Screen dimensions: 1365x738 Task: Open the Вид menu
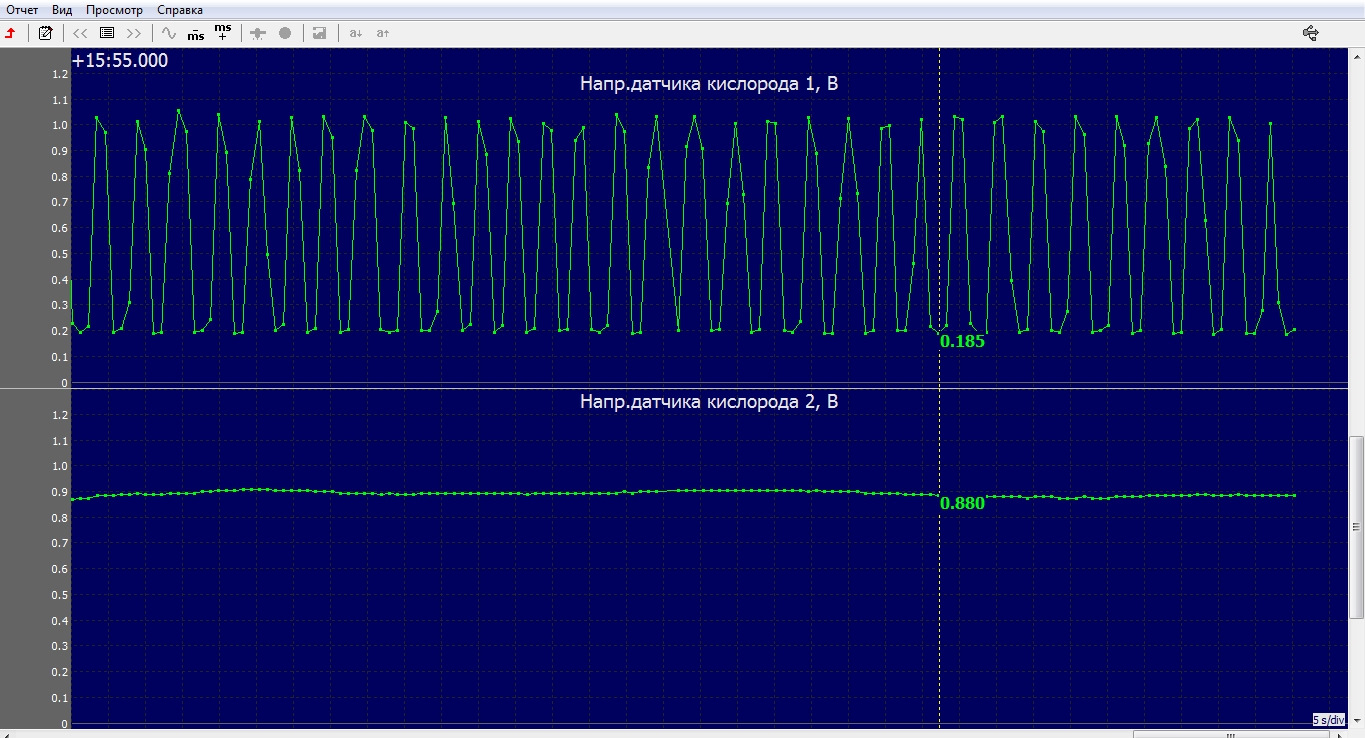(62, 10)
